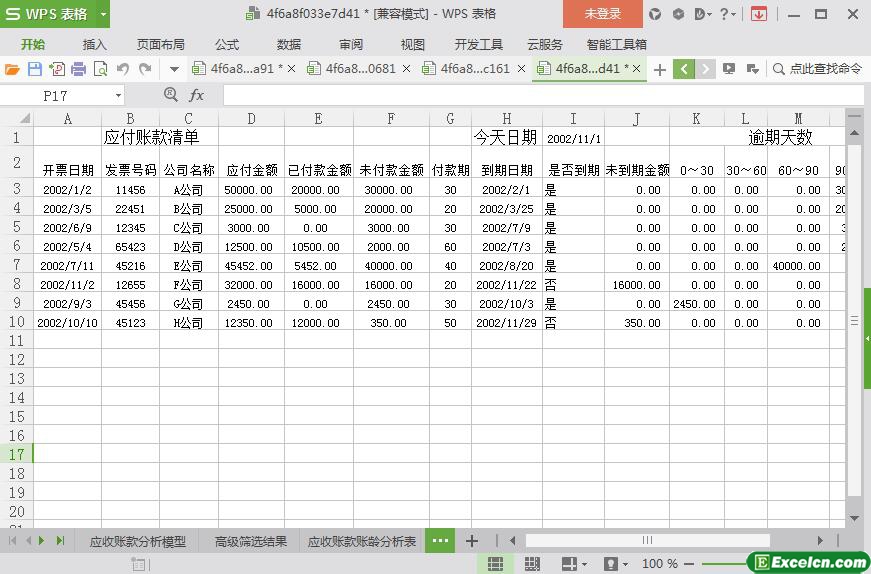
Task: Open the 开发工具 ribbon tab
Action: pos(478,44)
